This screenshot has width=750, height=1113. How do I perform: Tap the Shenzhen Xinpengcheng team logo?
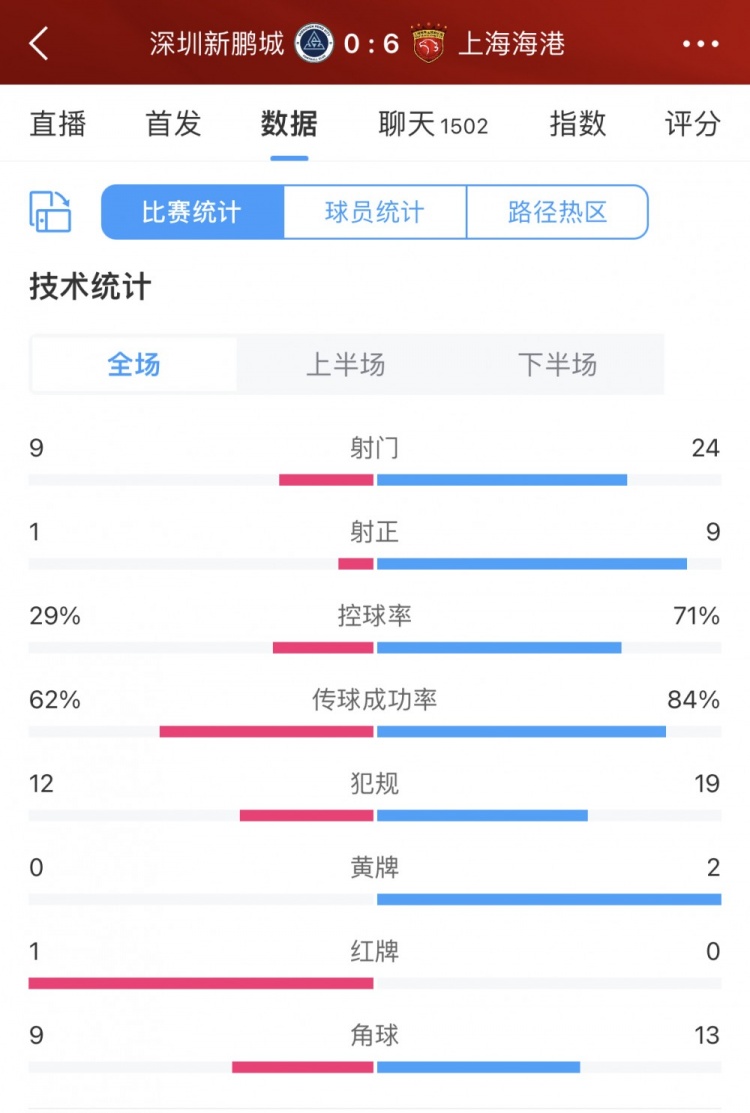[314, 44]
